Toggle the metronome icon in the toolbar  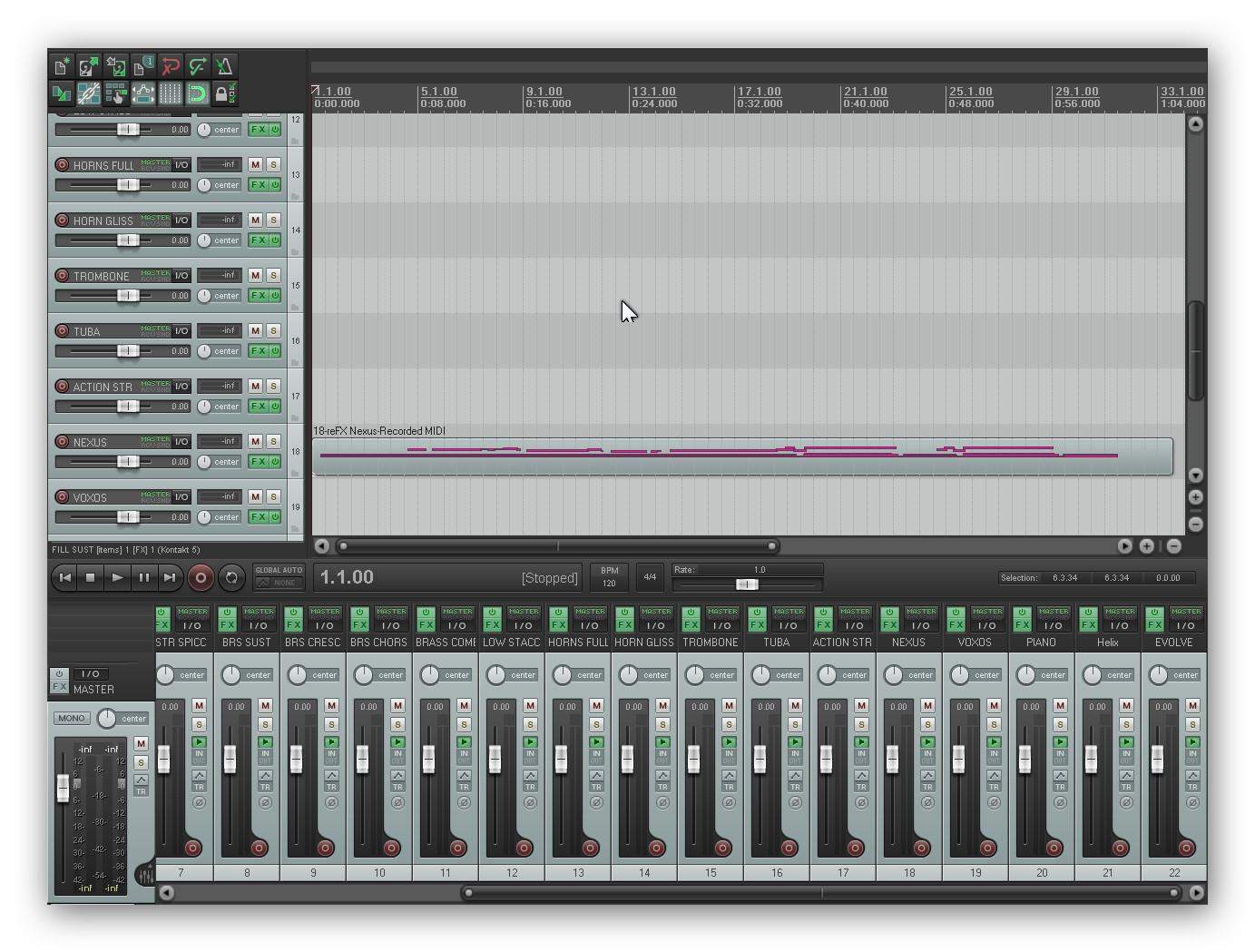[224, 66]
